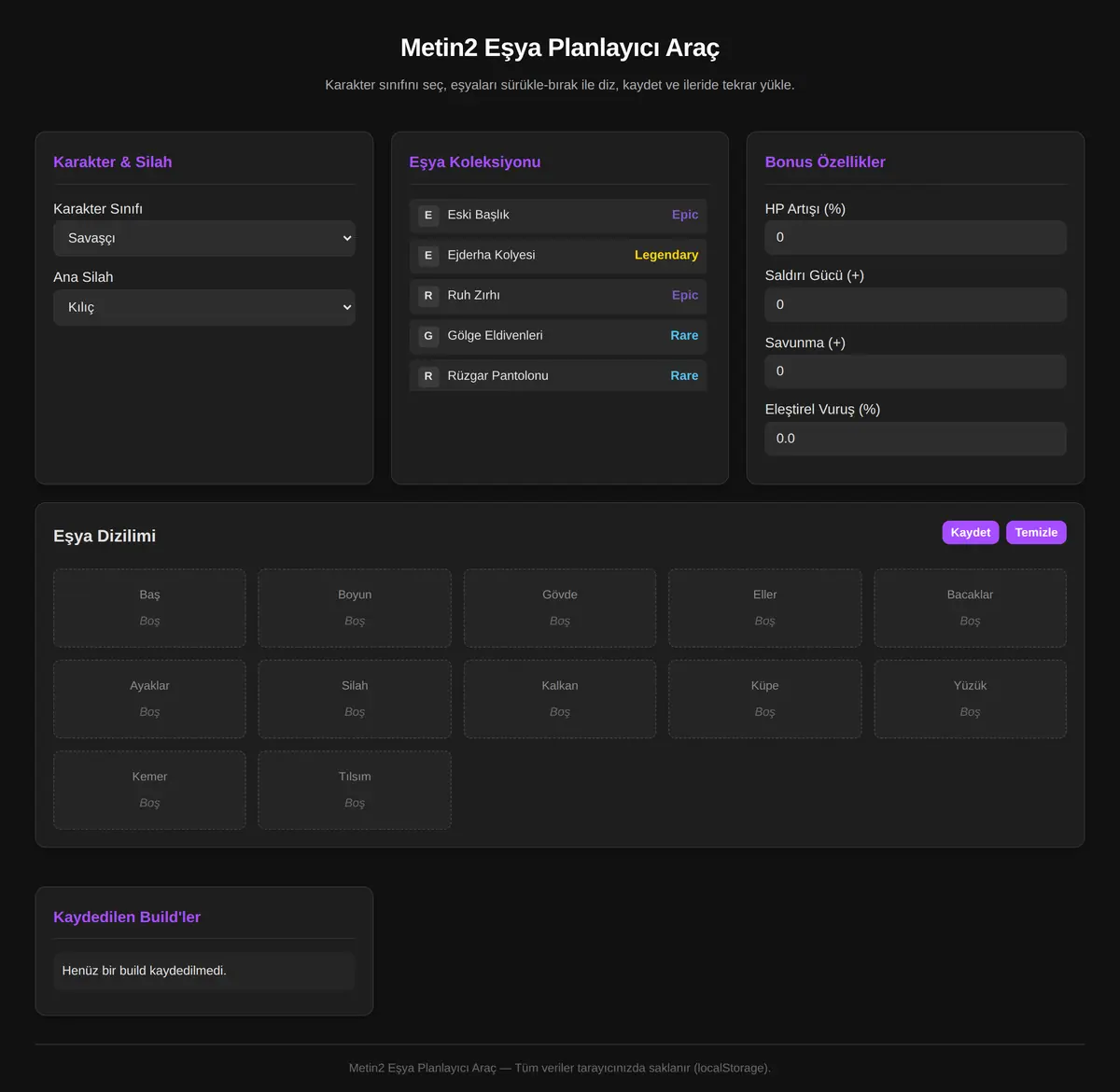The height and width of the screenshot is (1092, 1120).
Task: Click the Baş equipment slot
Action: pos(149,608)
